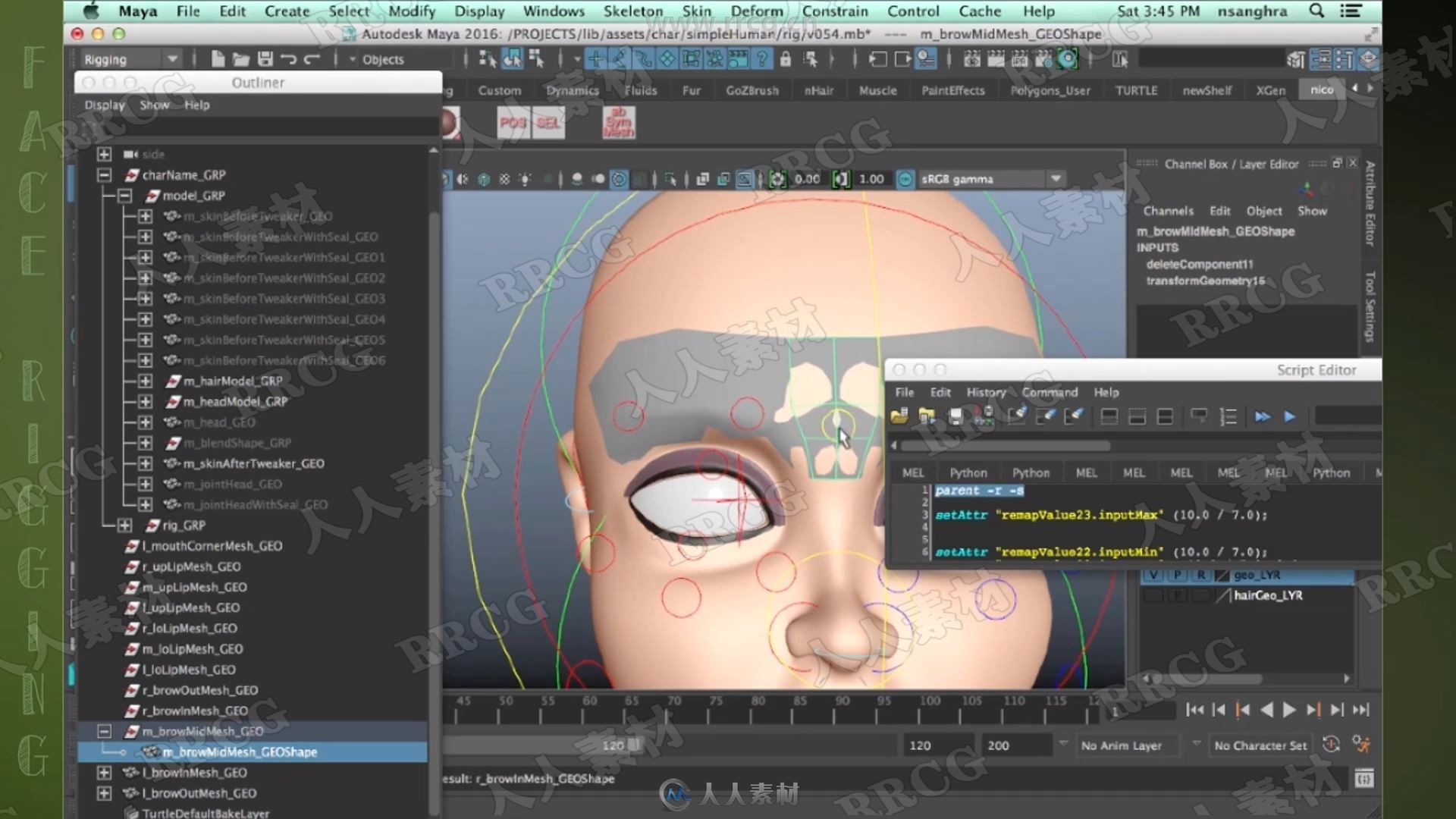Select the GoZBrush shelf icon
The width and height of the screenshot is (1456, 819).
point(751,90)
